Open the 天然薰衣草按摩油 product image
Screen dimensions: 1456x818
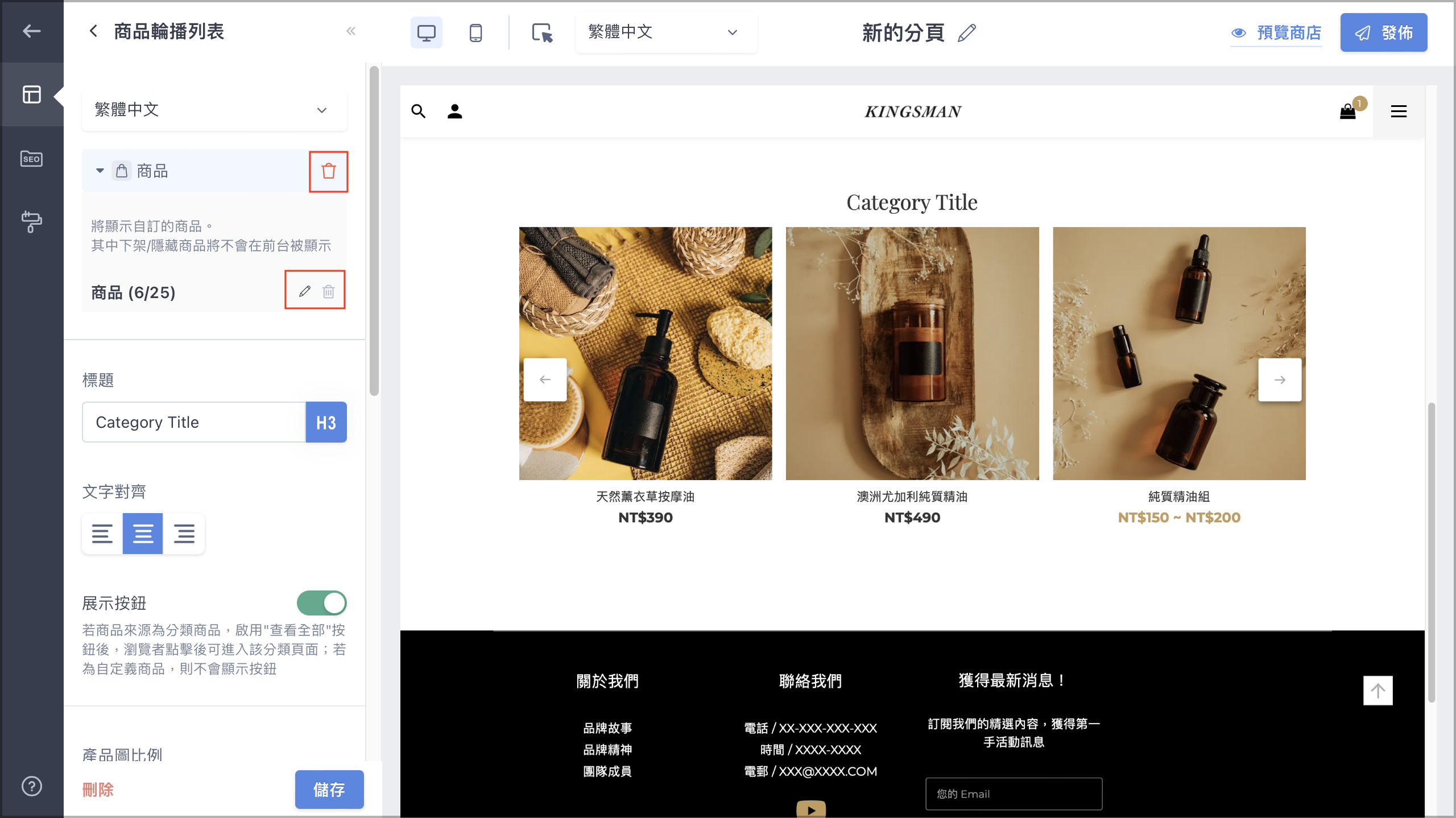[x=646, y=353]
